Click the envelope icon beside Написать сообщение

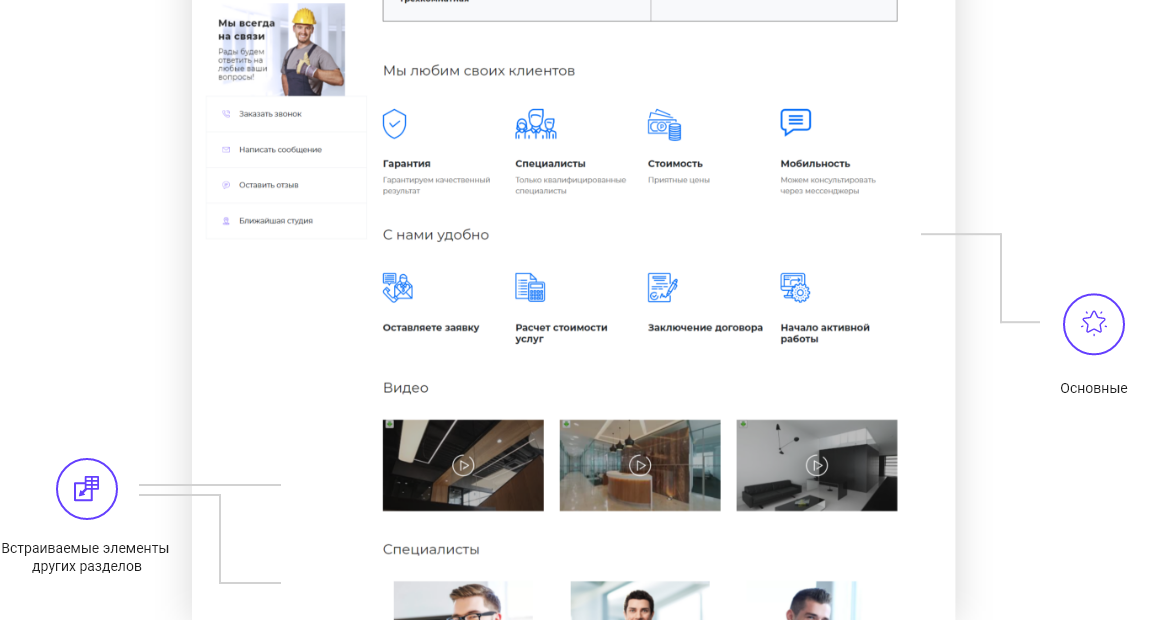click(x=226, y=150)
